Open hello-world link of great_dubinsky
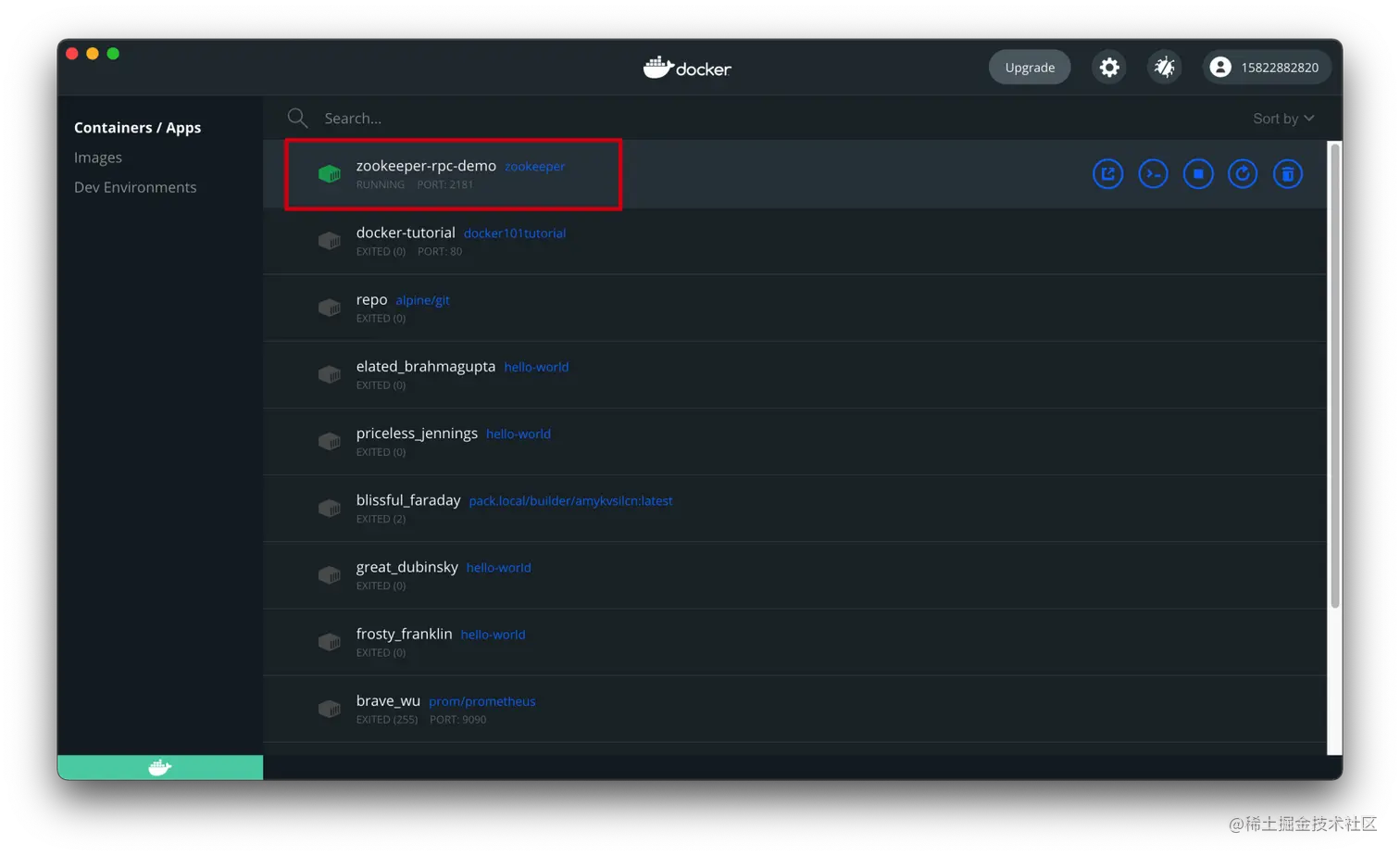This screenshot has width=1400, height=856. click(x=498, y=568)
